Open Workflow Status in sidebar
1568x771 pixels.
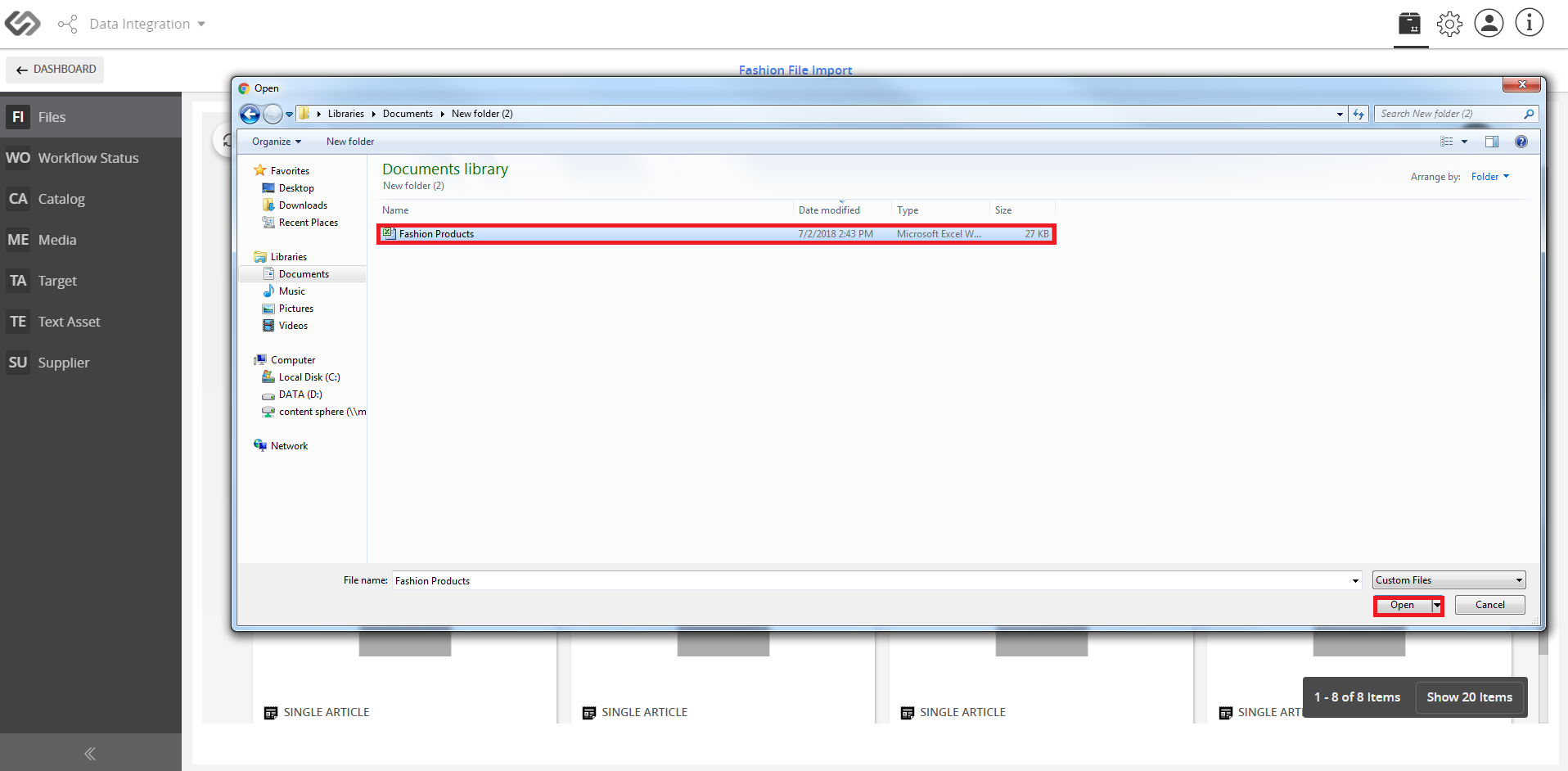tap(91, 158)
